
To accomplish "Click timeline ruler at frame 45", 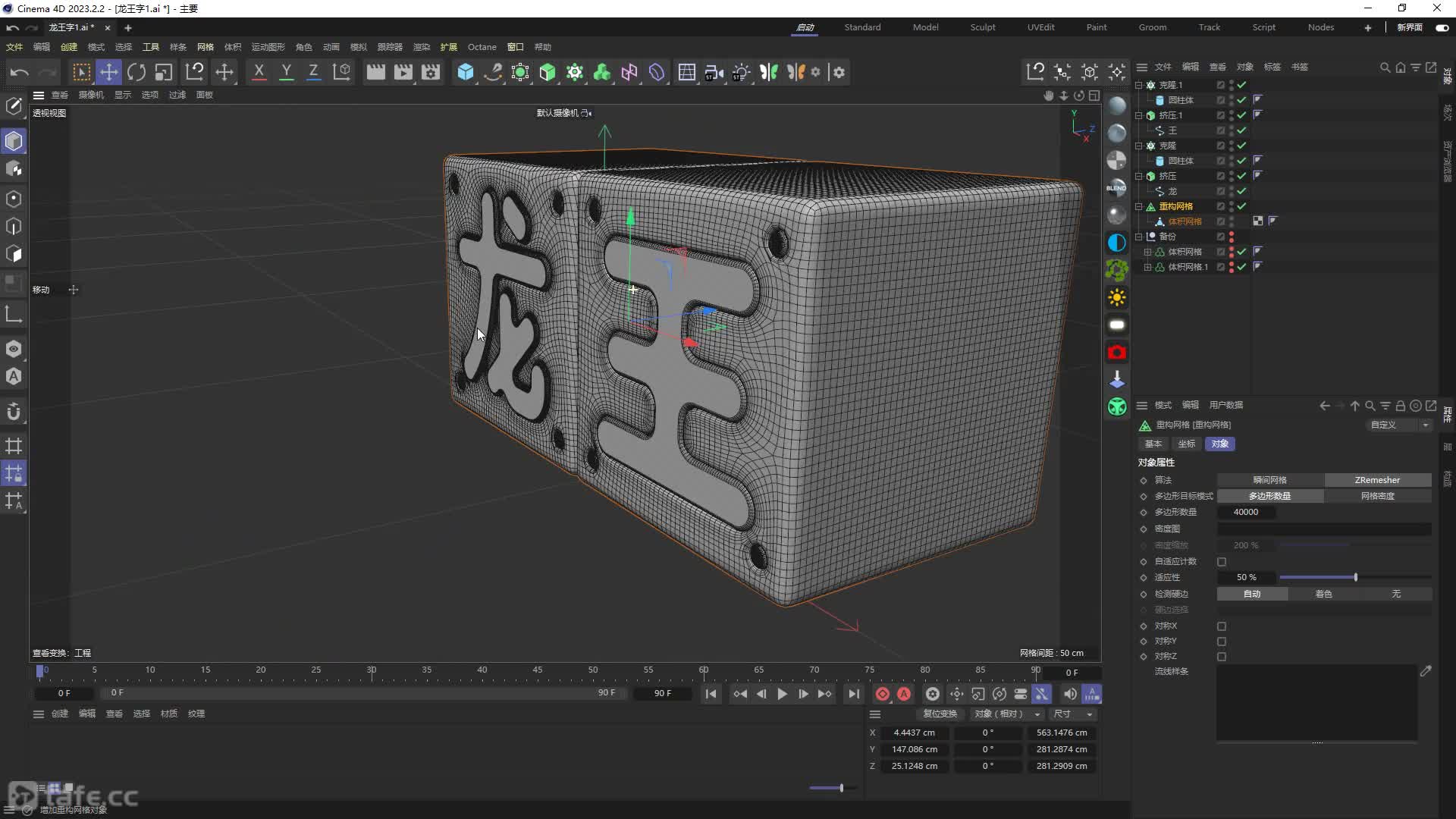I will click(537, 670).
